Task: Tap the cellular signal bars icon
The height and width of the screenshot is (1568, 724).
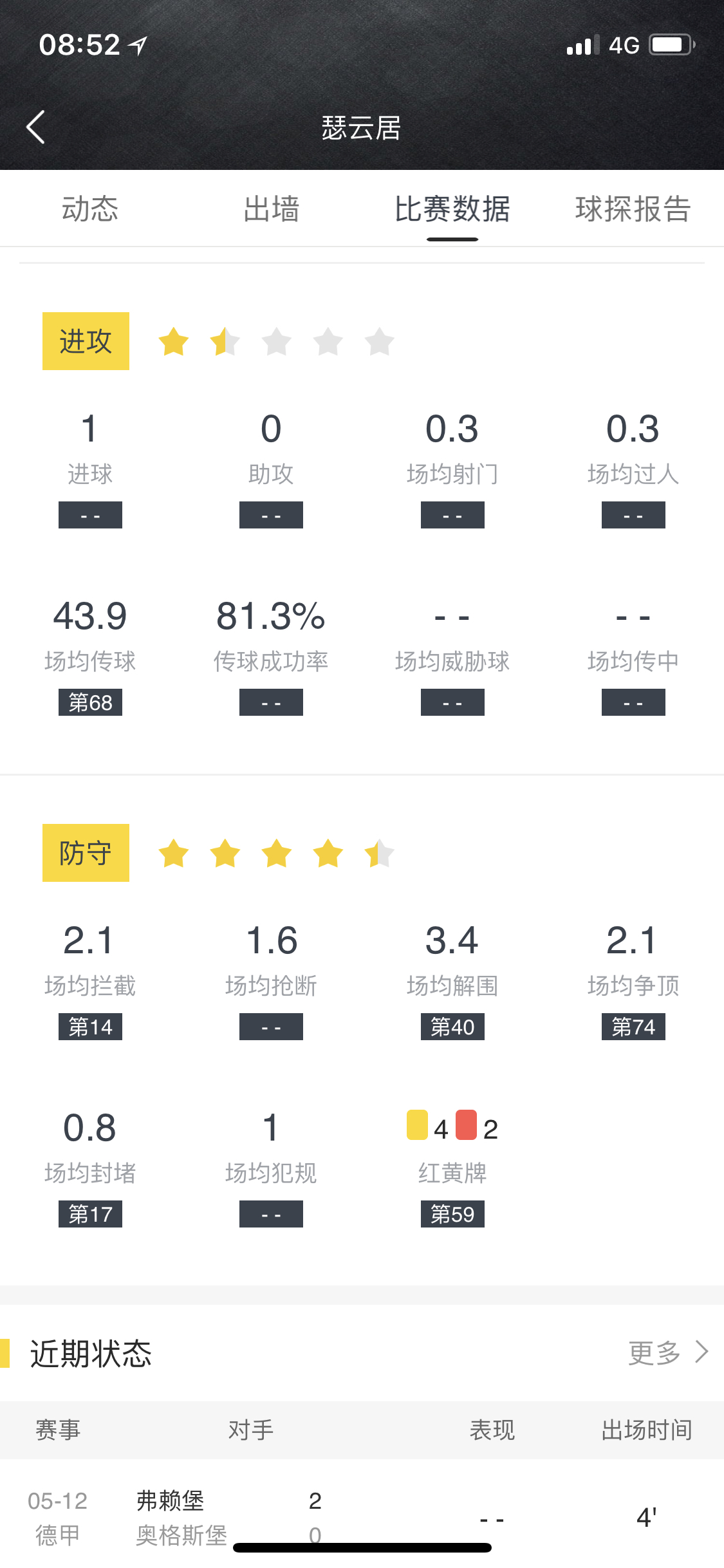Action: pos(582,45)
